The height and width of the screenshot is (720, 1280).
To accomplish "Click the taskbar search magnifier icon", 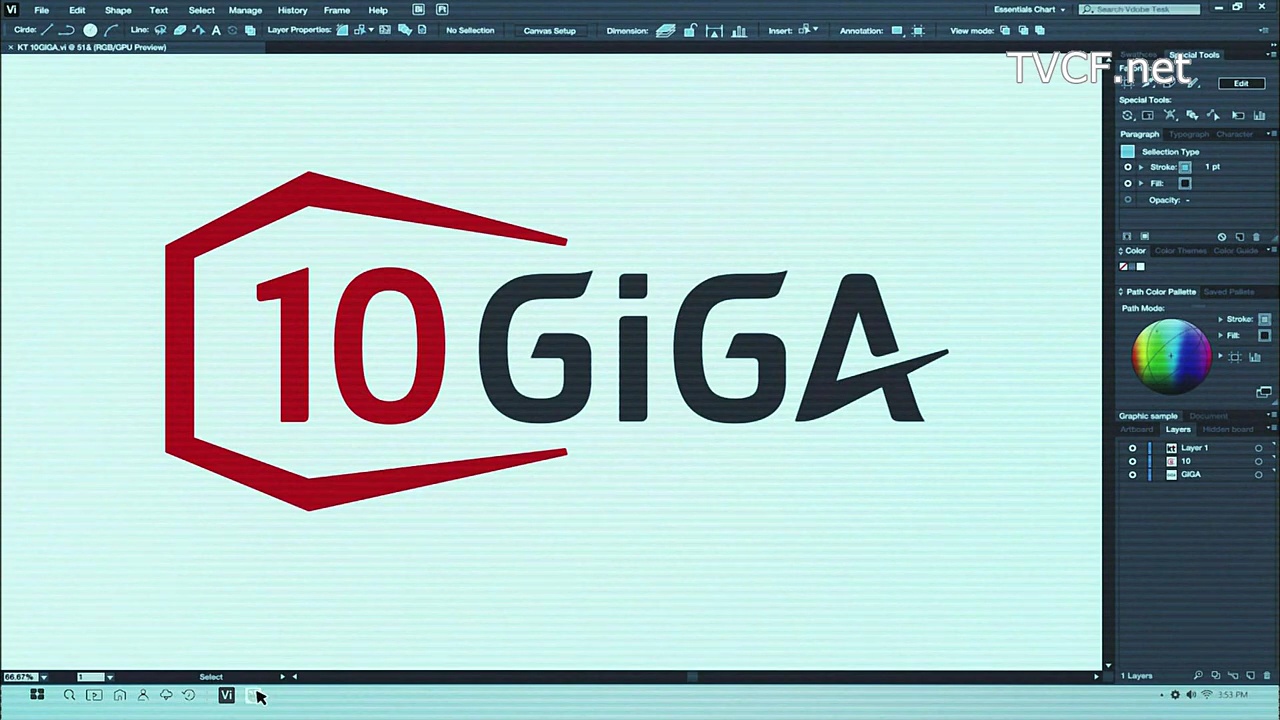I will click(69, 695).
